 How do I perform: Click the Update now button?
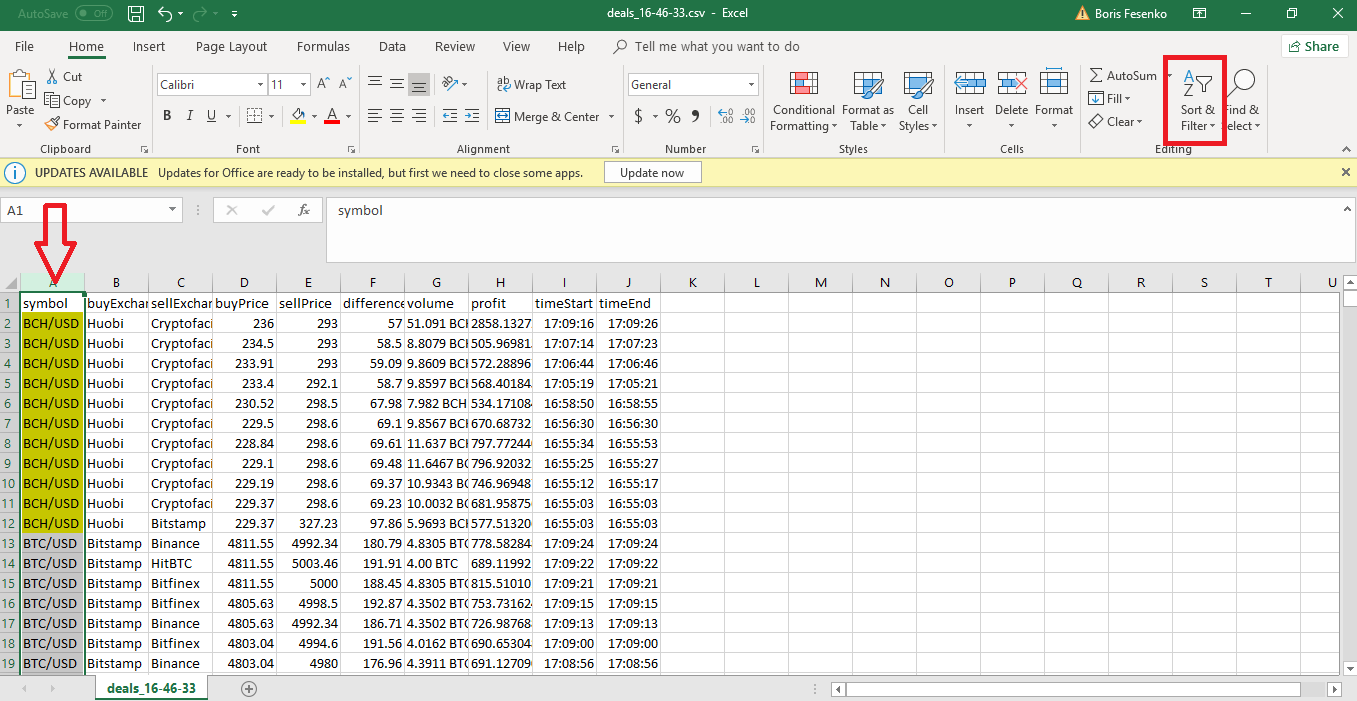point(652,173)
